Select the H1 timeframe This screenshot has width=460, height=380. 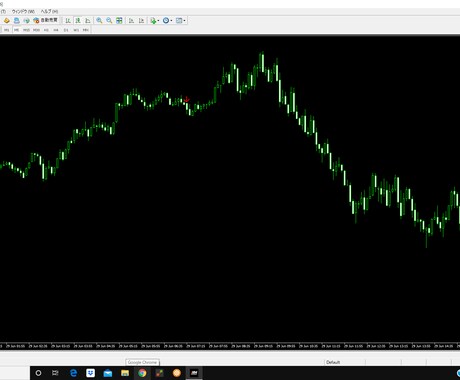[x=46, y=30]
